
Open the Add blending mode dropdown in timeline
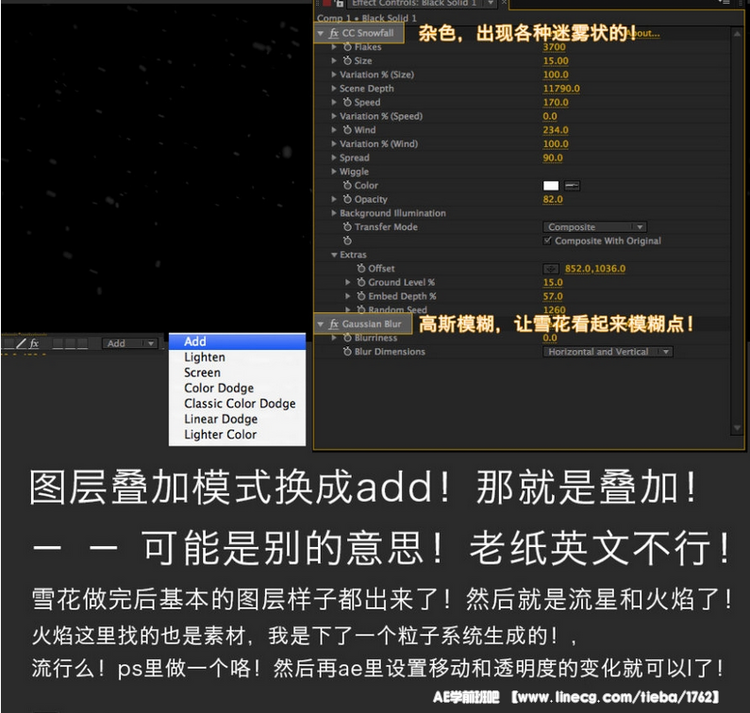pos(130,343)
